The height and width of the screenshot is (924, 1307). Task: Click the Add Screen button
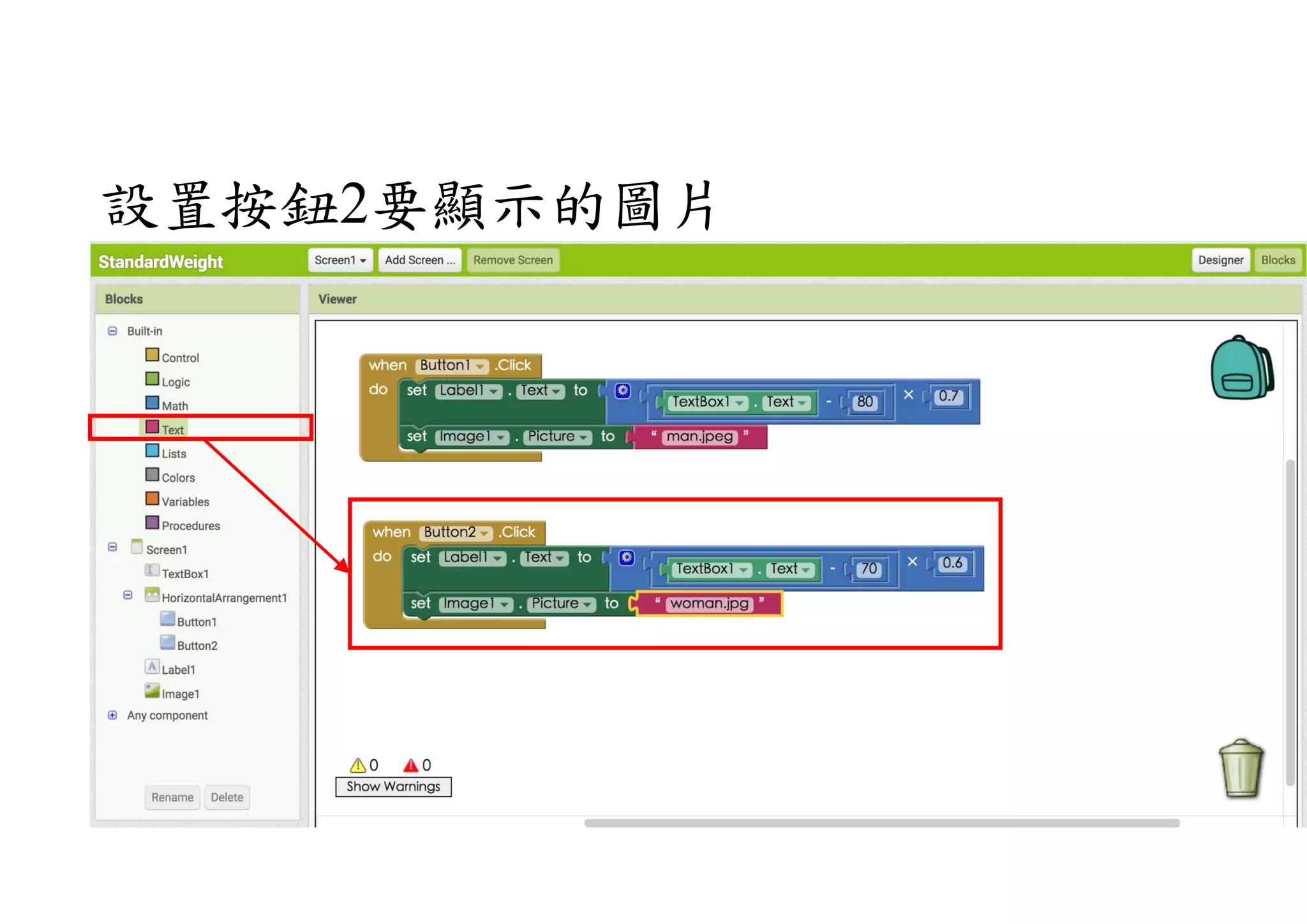pyautogui.click(x=419, y=260)
